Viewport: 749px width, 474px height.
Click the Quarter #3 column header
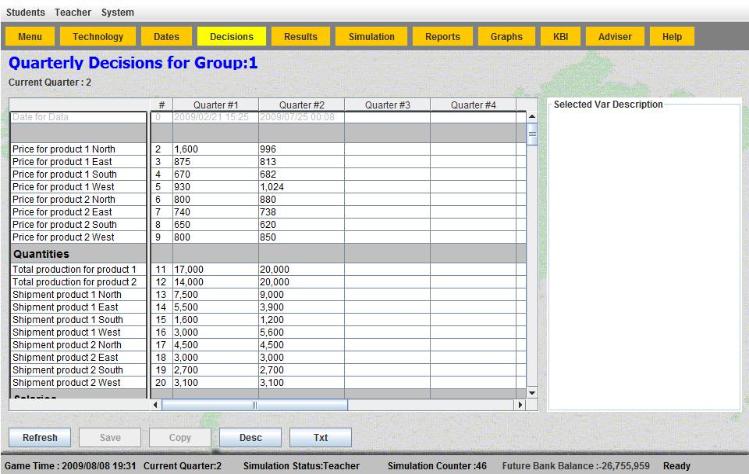(387, 104)
